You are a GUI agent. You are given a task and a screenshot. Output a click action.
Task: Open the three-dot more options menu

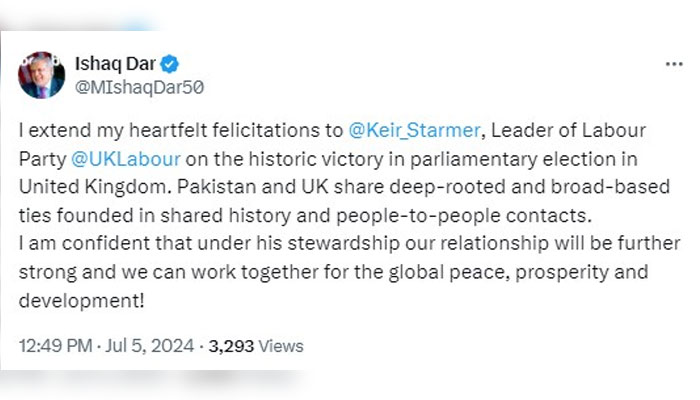[673, 64]
